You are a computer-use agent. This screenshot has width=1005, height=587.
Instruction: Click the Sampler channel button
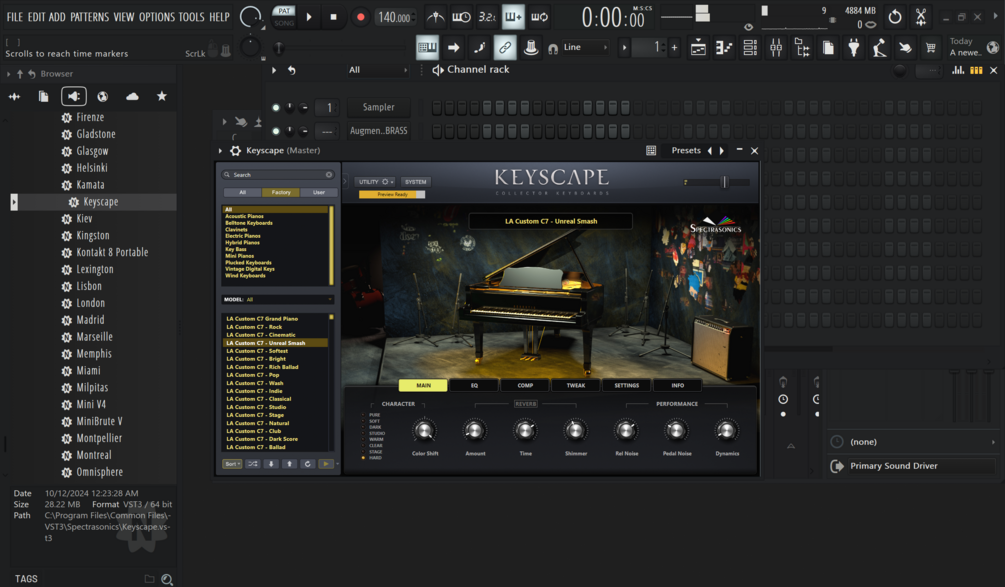[379, 108]
